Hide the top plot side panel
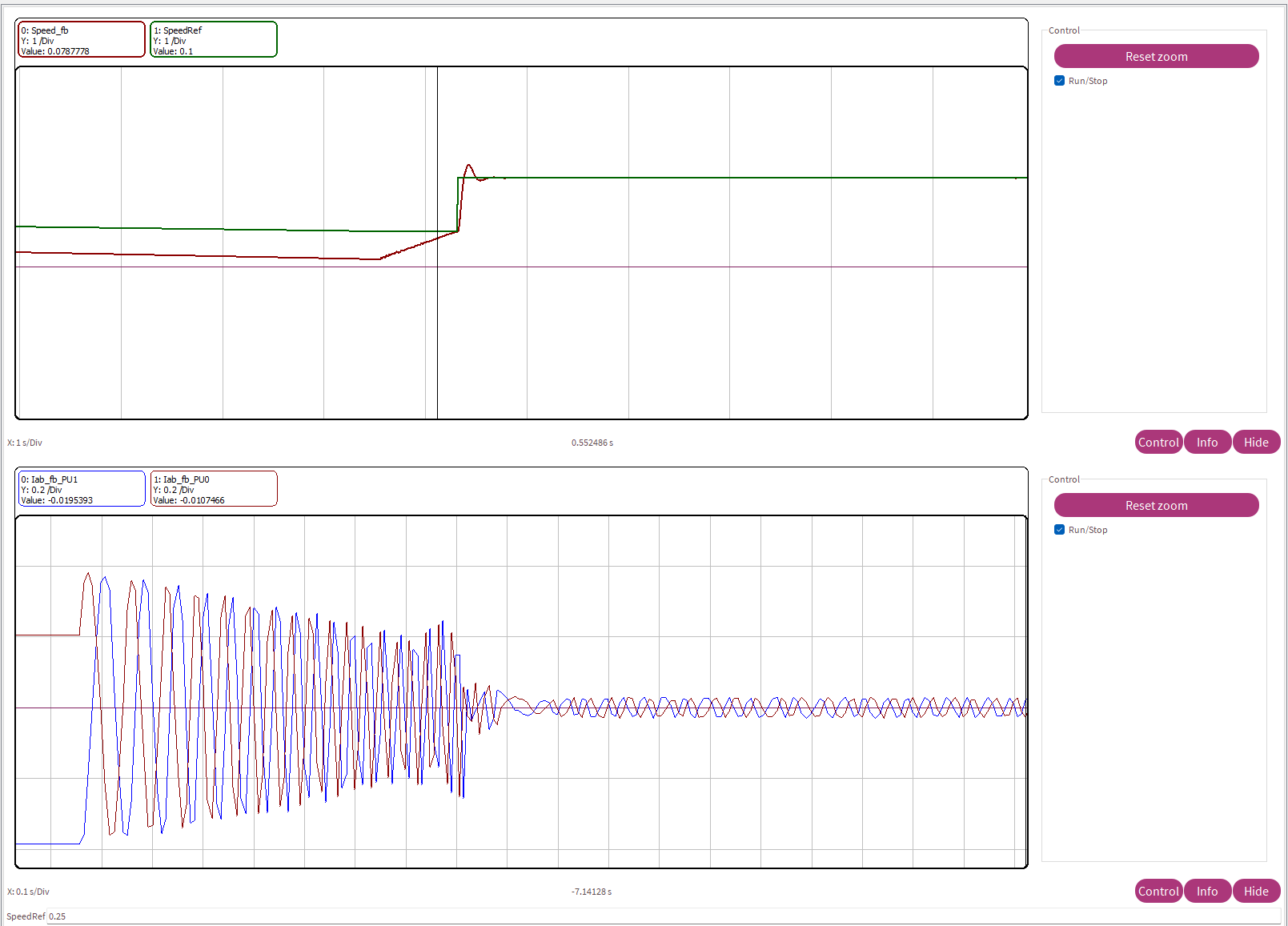This screenshot has height=926, width=1288. point(1255,442)
